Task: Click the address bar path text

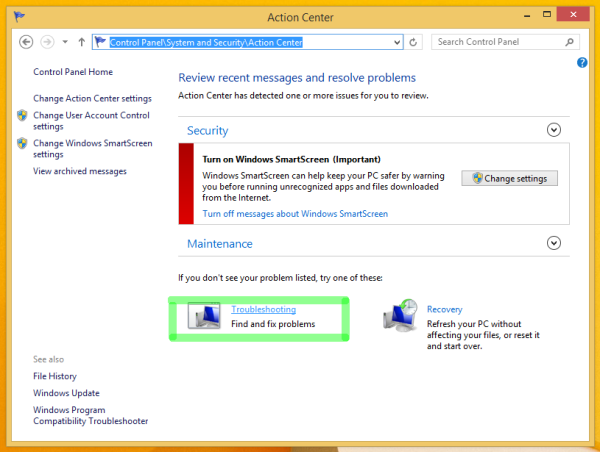Action: (206, 42)
